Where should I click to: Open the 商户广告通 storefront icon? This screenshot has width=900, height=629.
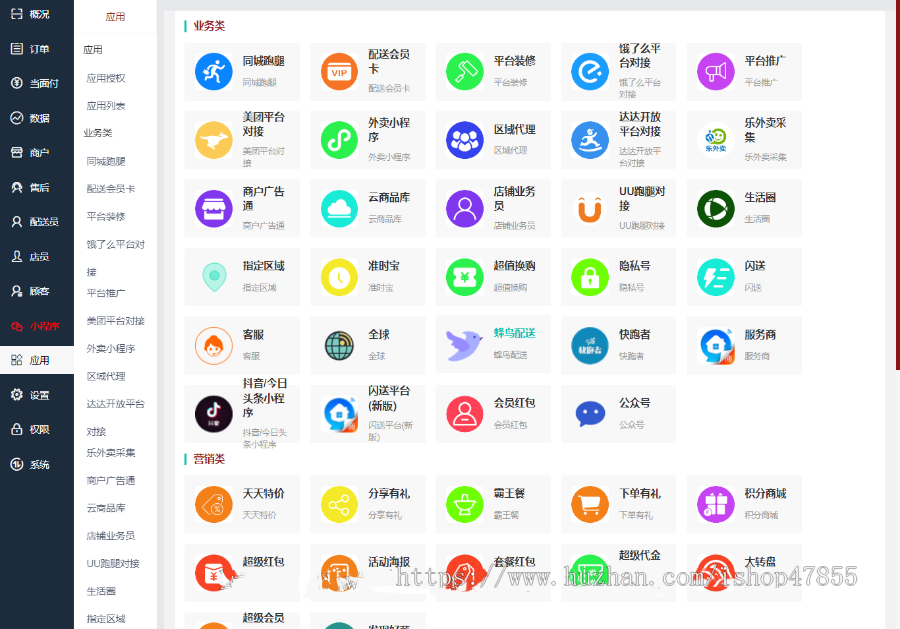pyautogui.click(x=214, y=209)
